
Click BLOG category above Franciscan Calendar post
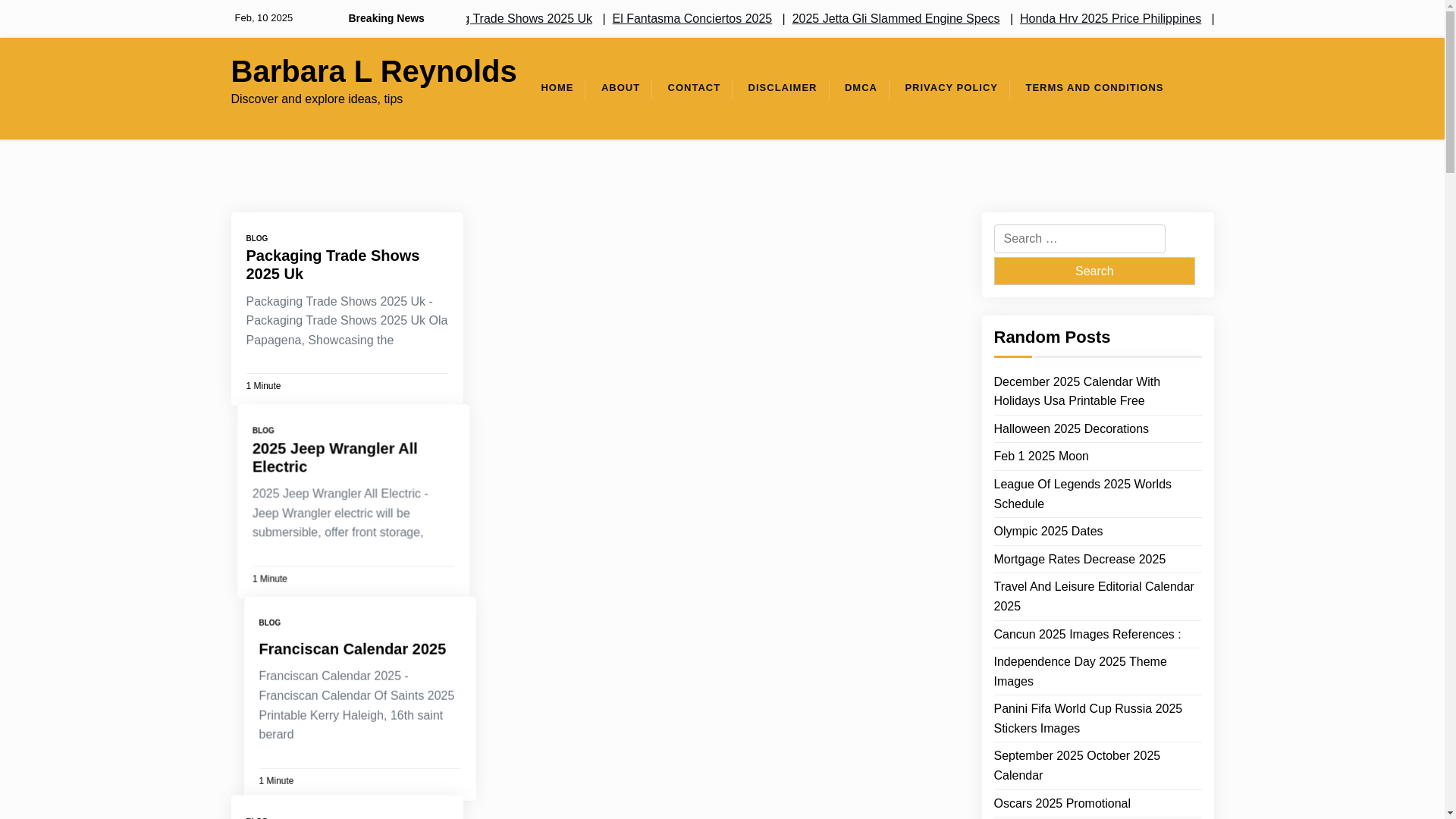[269, 623]
